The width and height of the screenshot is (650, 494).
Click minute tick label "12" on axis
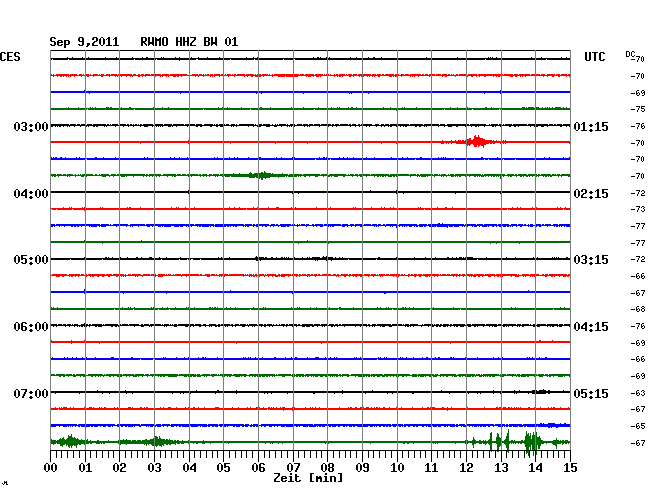coord(466,467)
